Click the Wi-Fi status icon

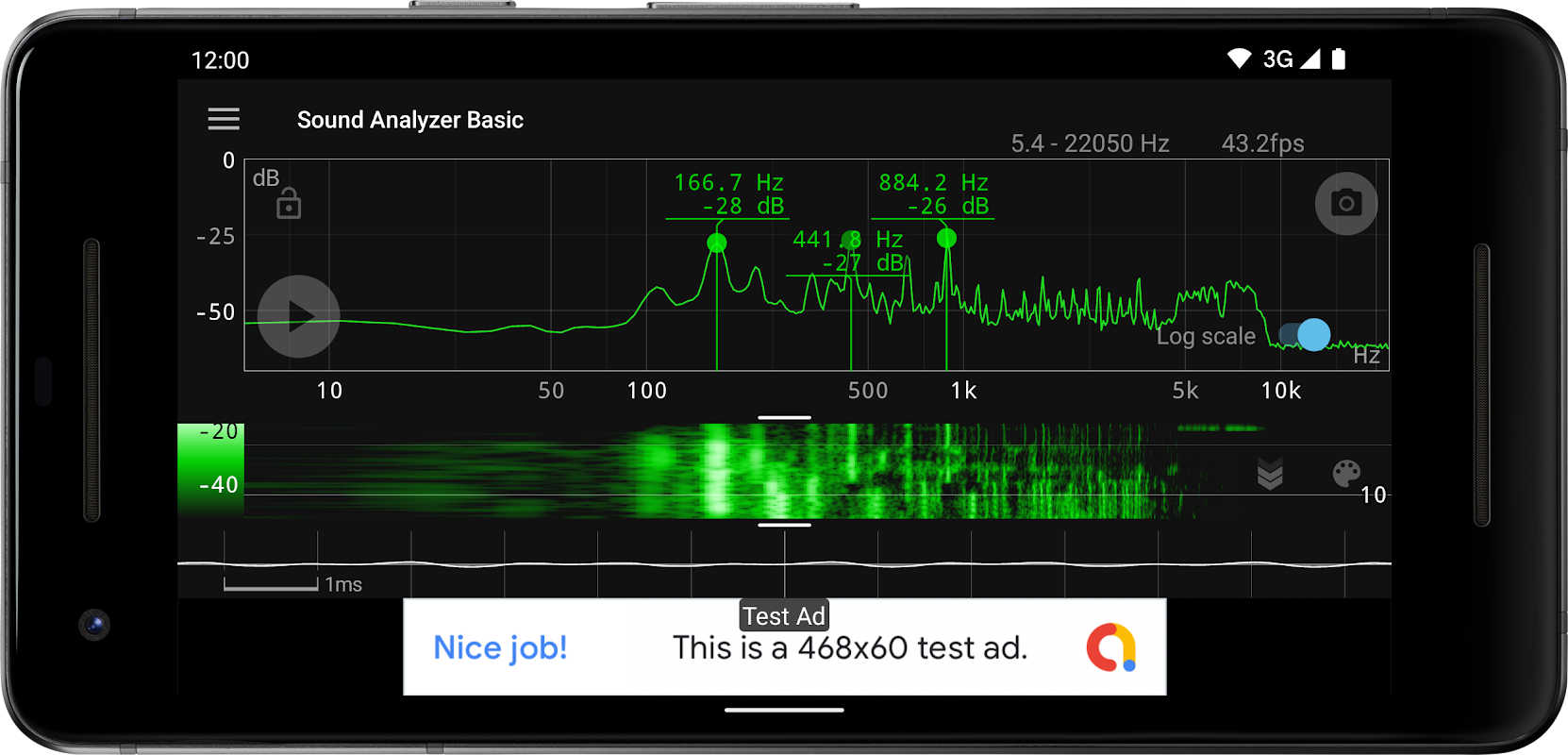click(x=1239, y=59)
